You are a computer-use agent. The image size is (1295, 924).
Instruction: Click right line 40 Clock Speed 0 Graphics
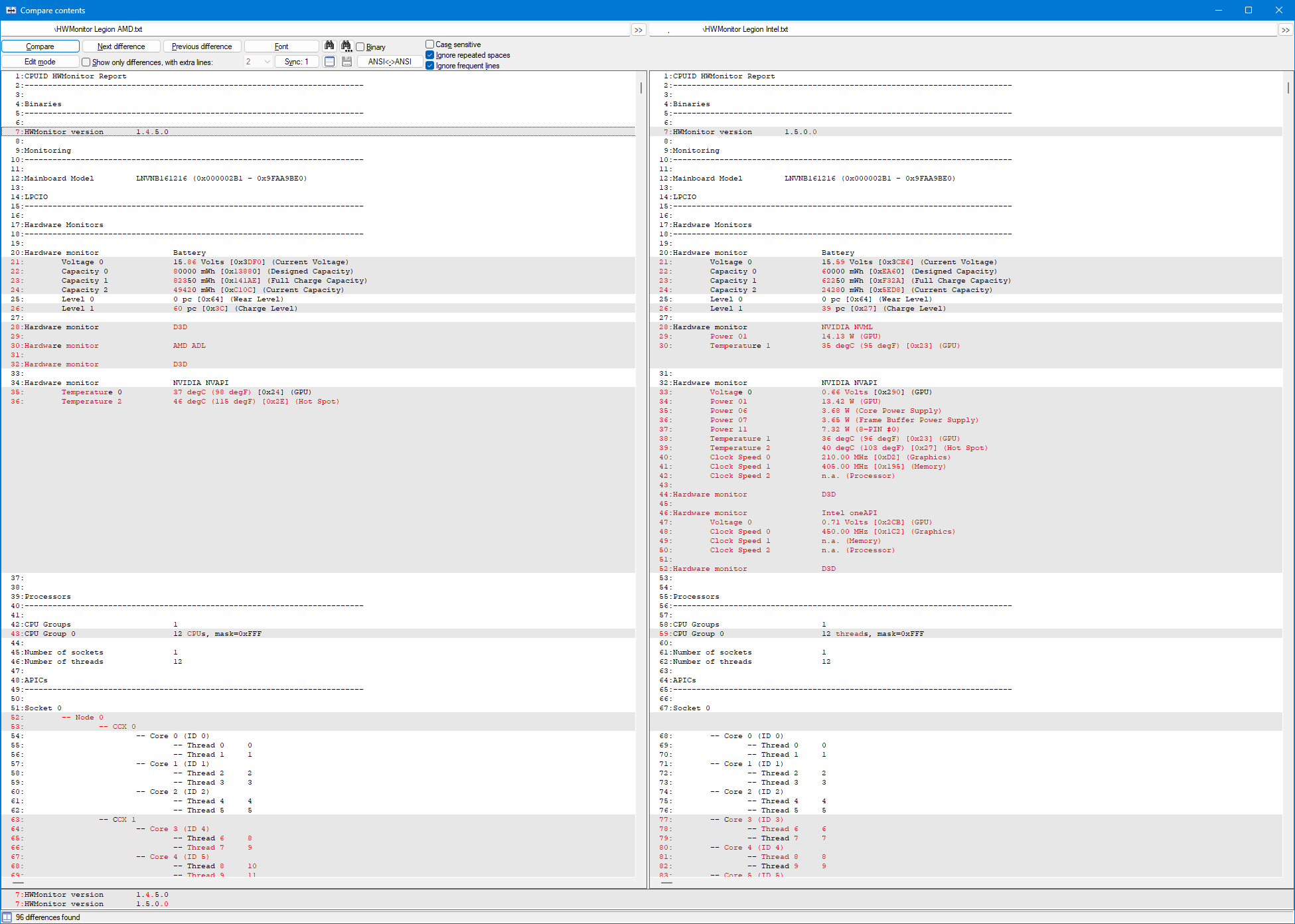(966, 457)
